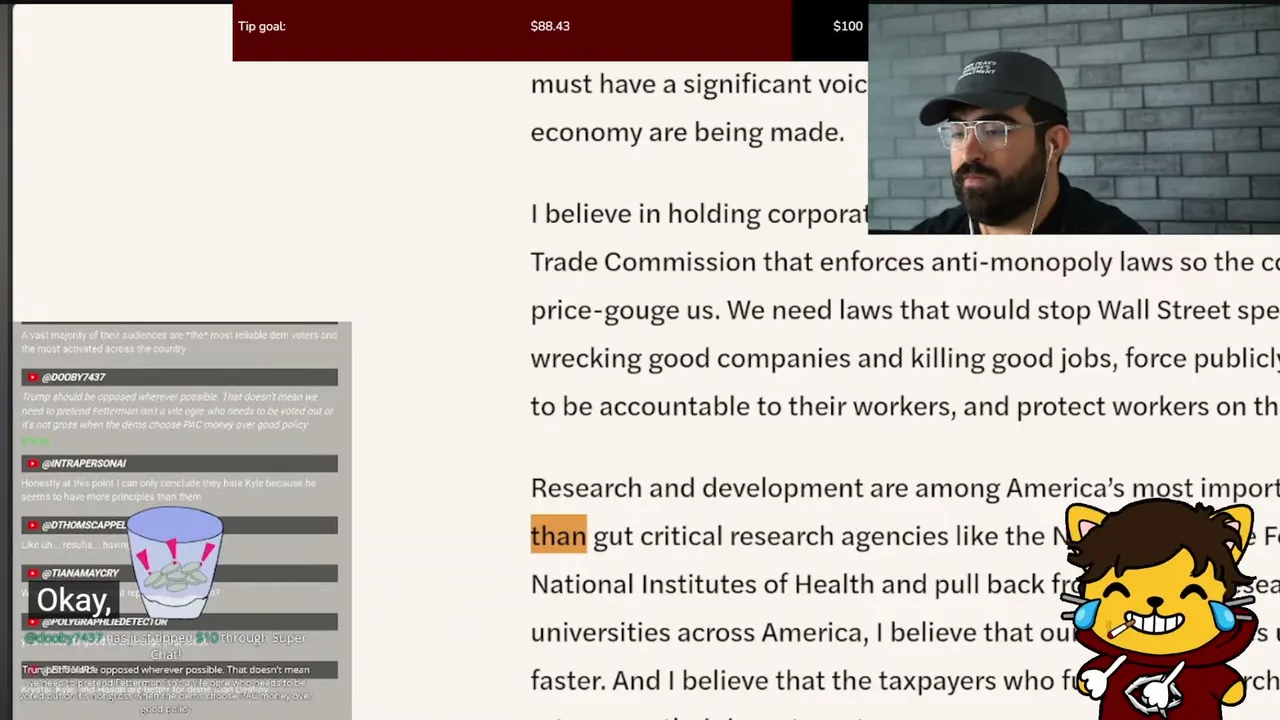Image resolution: width=1280 pixels, height=720 pixels.
Task: Click @INTRAPERSONAI's 'Honestly at this point' message
Action: tap(168, 490)
